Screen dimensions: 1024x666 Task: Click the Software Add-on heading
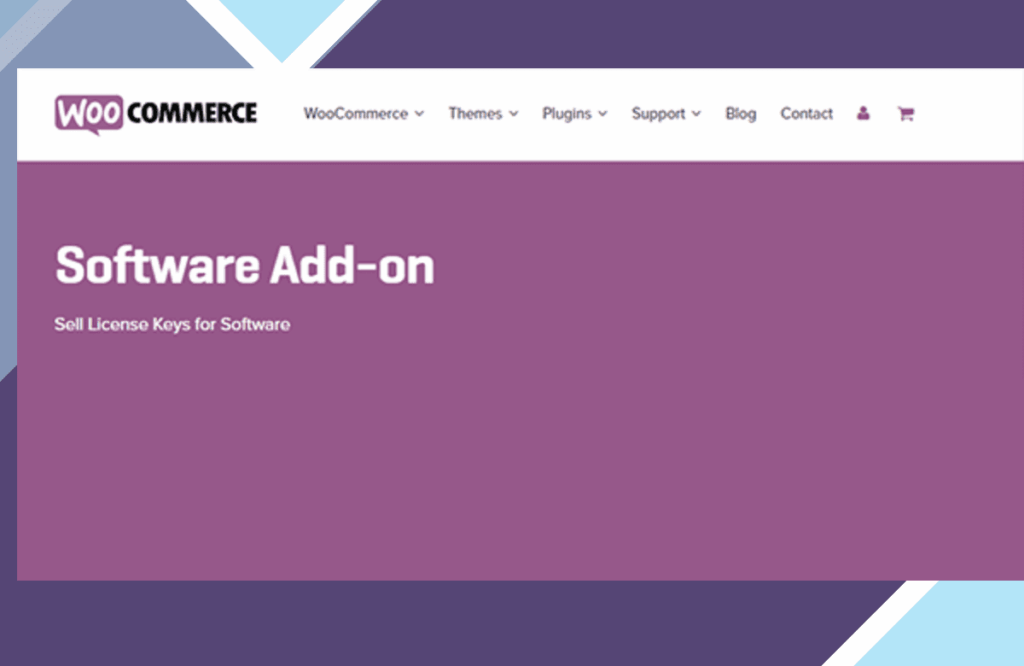245,266
